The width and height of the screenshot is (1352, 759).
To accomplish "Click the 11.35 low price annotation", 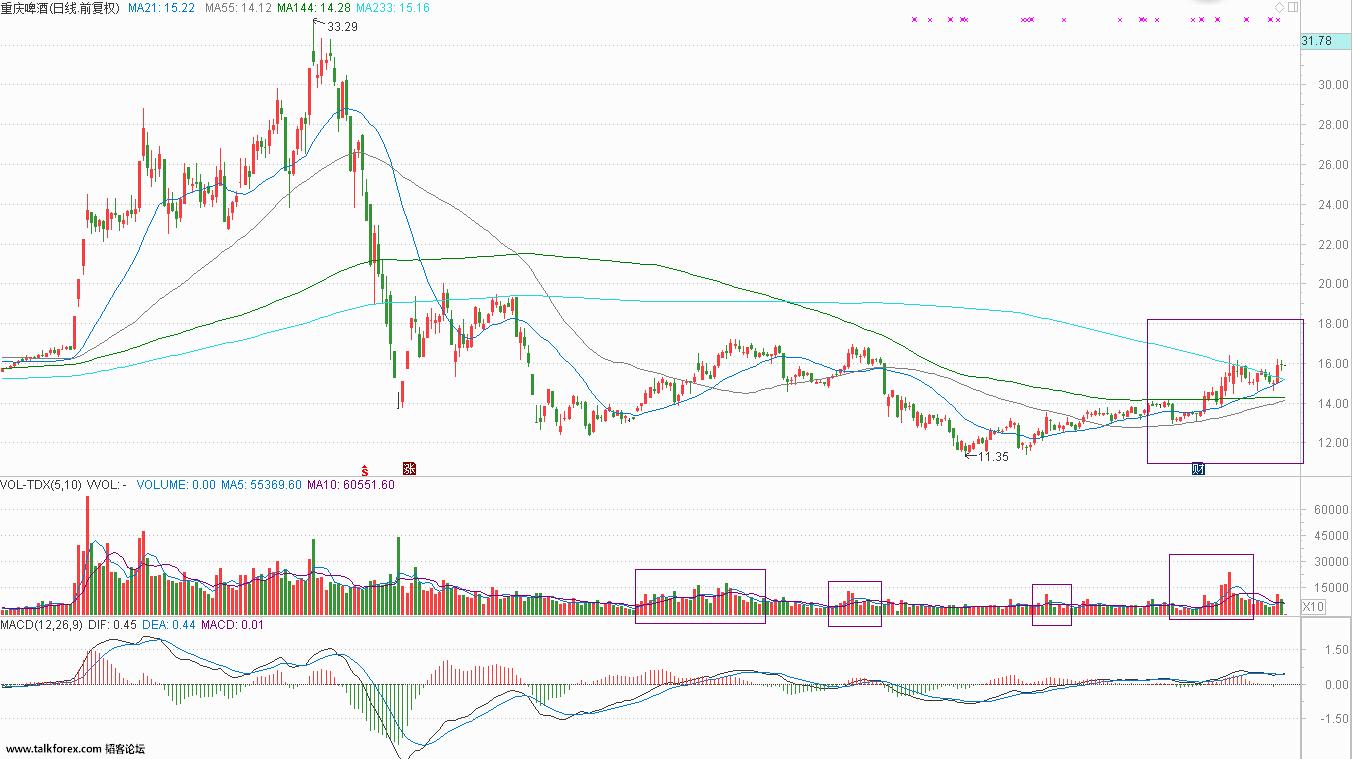I will coord(992,457).
